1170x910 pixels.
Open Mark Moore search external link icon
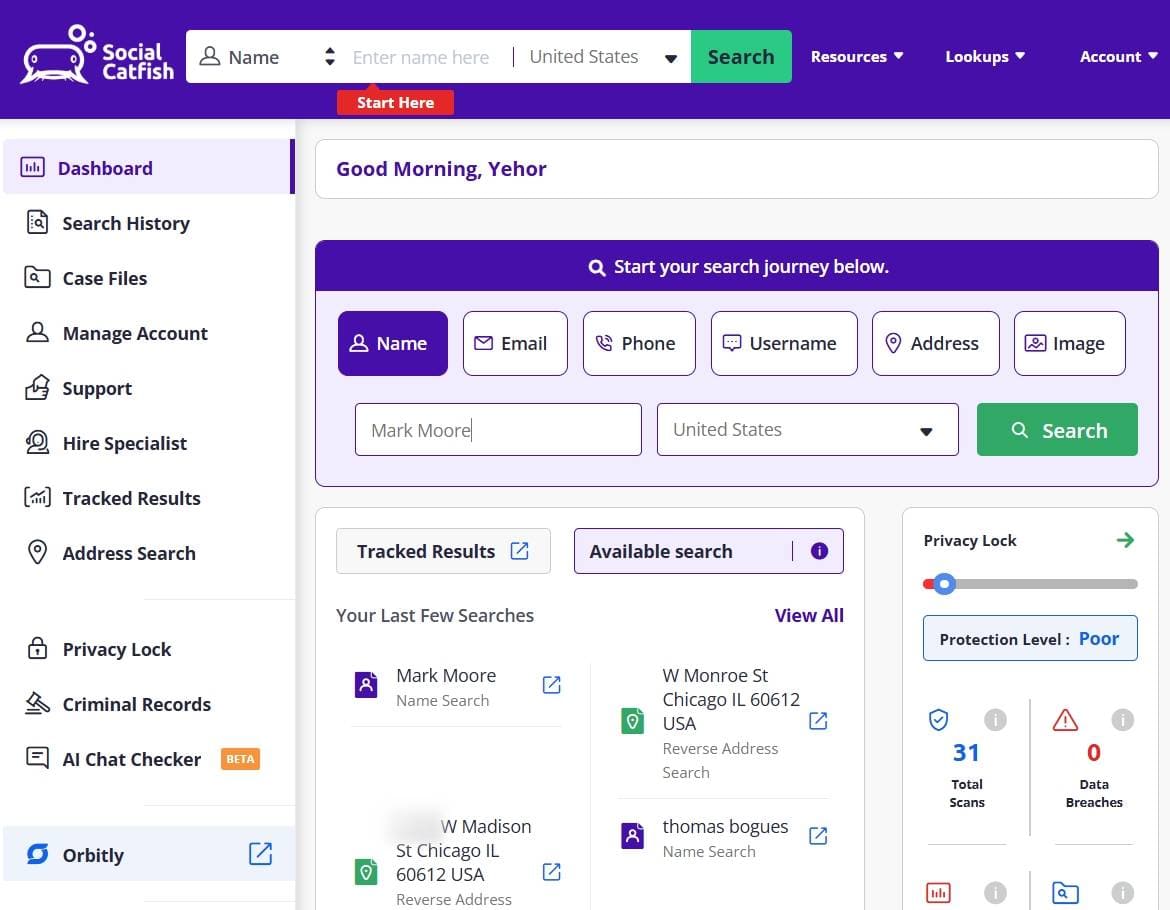[x=551, y=685]
